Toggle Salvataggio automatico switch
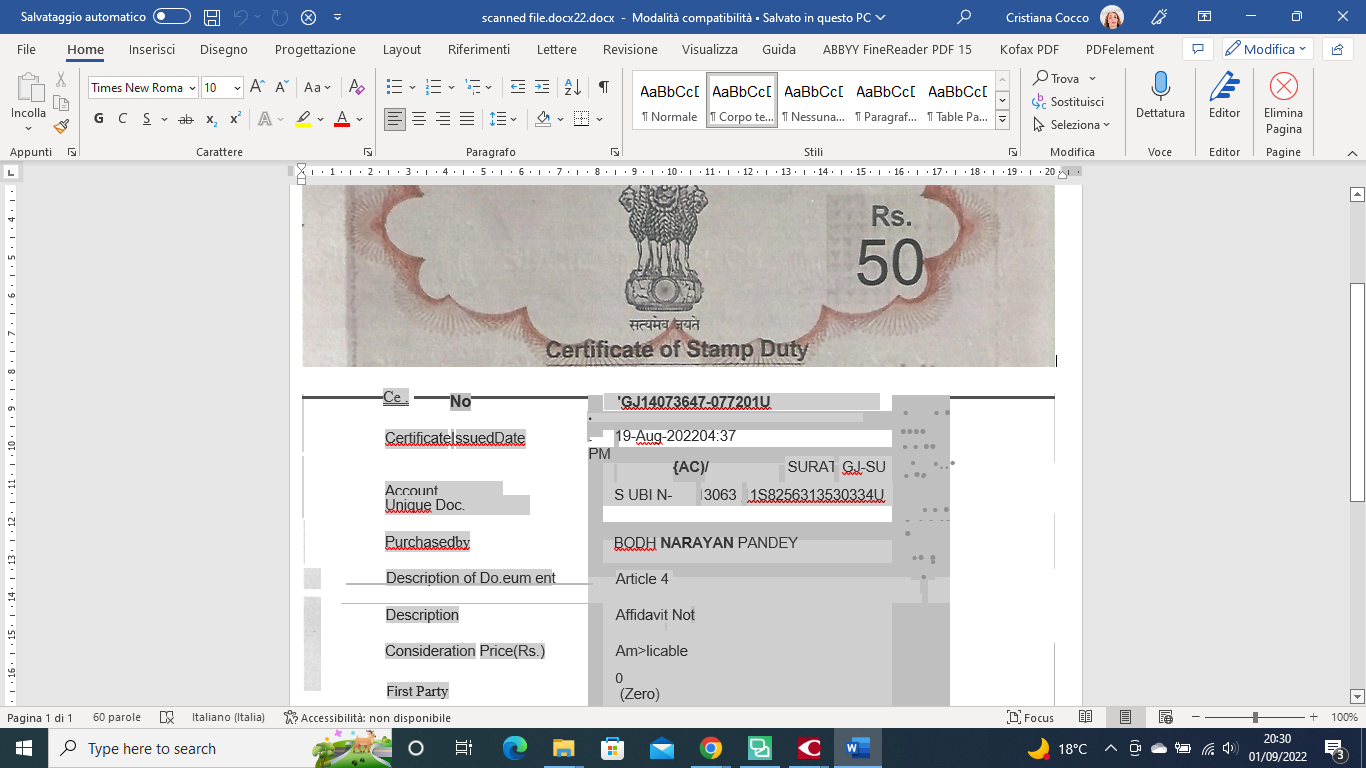Viewport: 1366px width, 768px height. click(172, 17)
